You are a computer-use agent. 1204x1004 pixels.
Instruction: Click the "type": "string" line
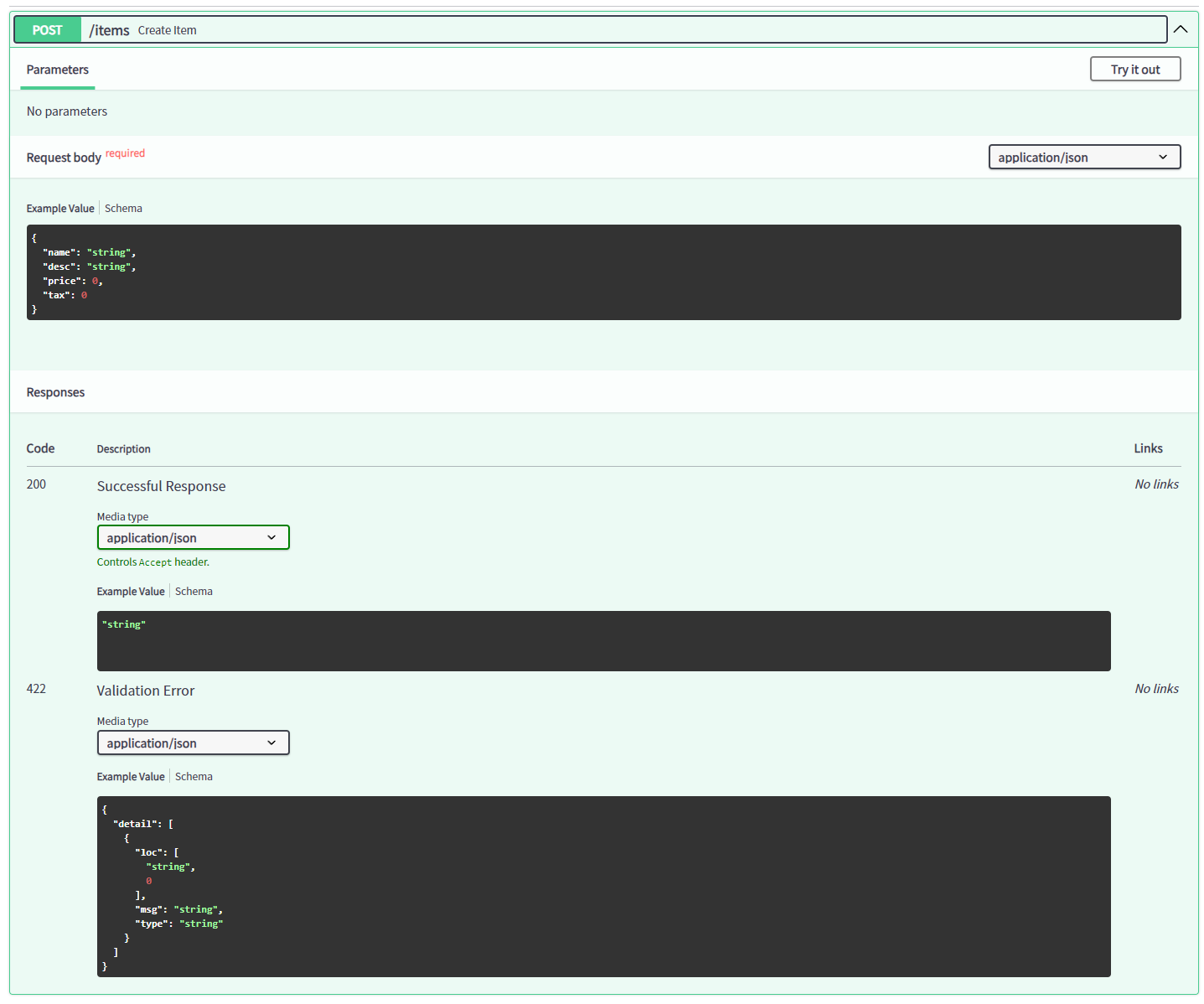tap(178, 924)
